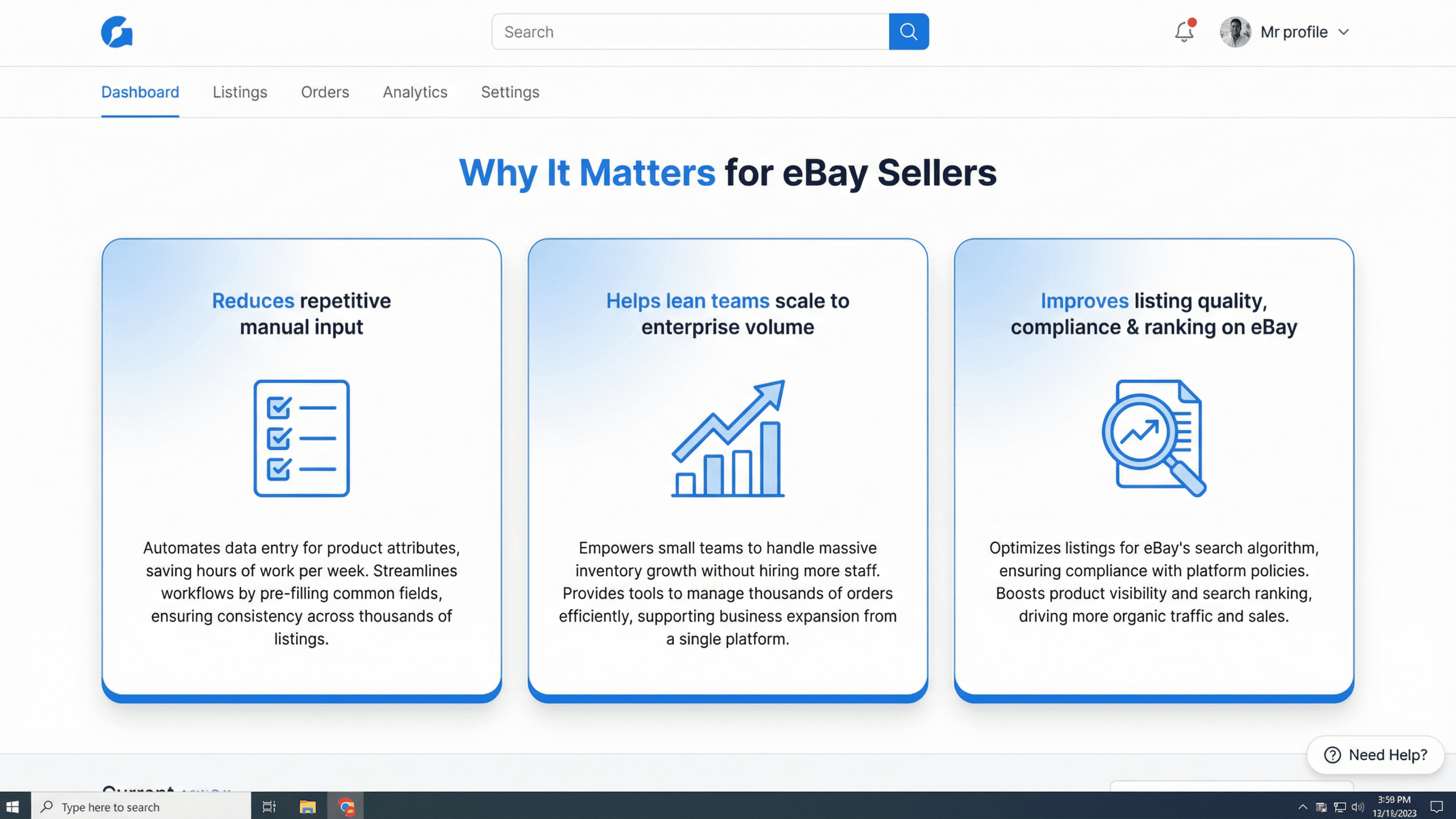Click the growth bar chart icon
The width and height of the screenshot is (1456, 819).
(x=728, y=438)
